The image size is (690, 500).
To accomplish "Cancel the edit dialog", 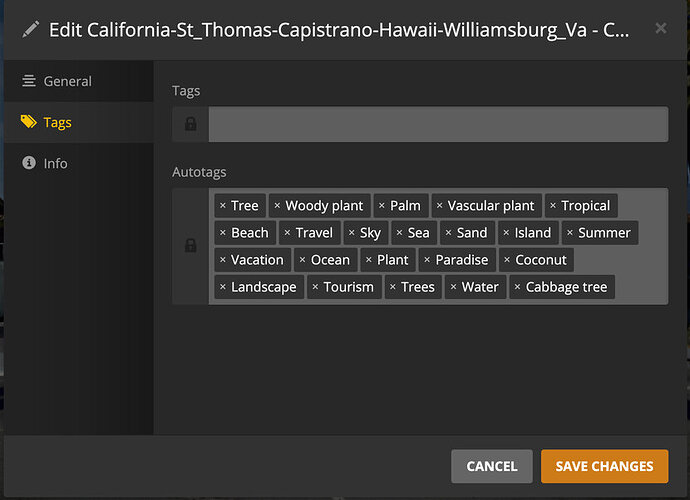I will tap(491, 466).
